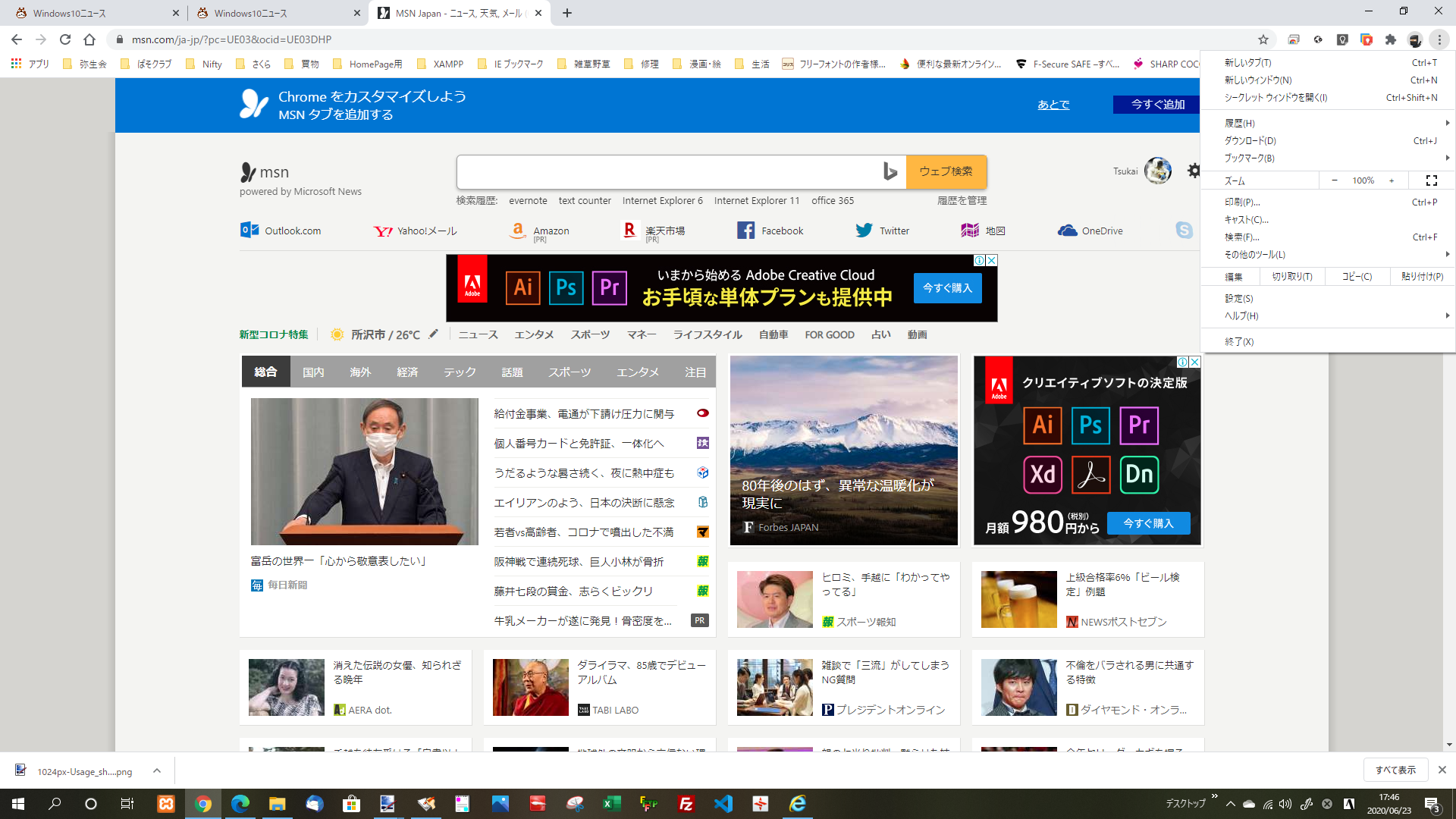Click 今すぐ追加 button in banner
The height and width of the screenshot is (819, 1456).
1157,105
